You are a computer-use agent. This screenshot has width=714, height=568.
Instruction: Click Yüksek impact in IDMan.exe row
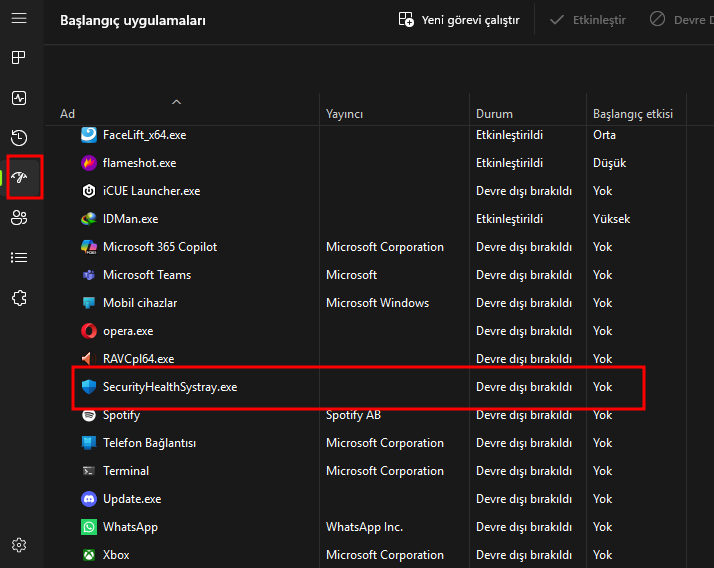pos(611,219)
